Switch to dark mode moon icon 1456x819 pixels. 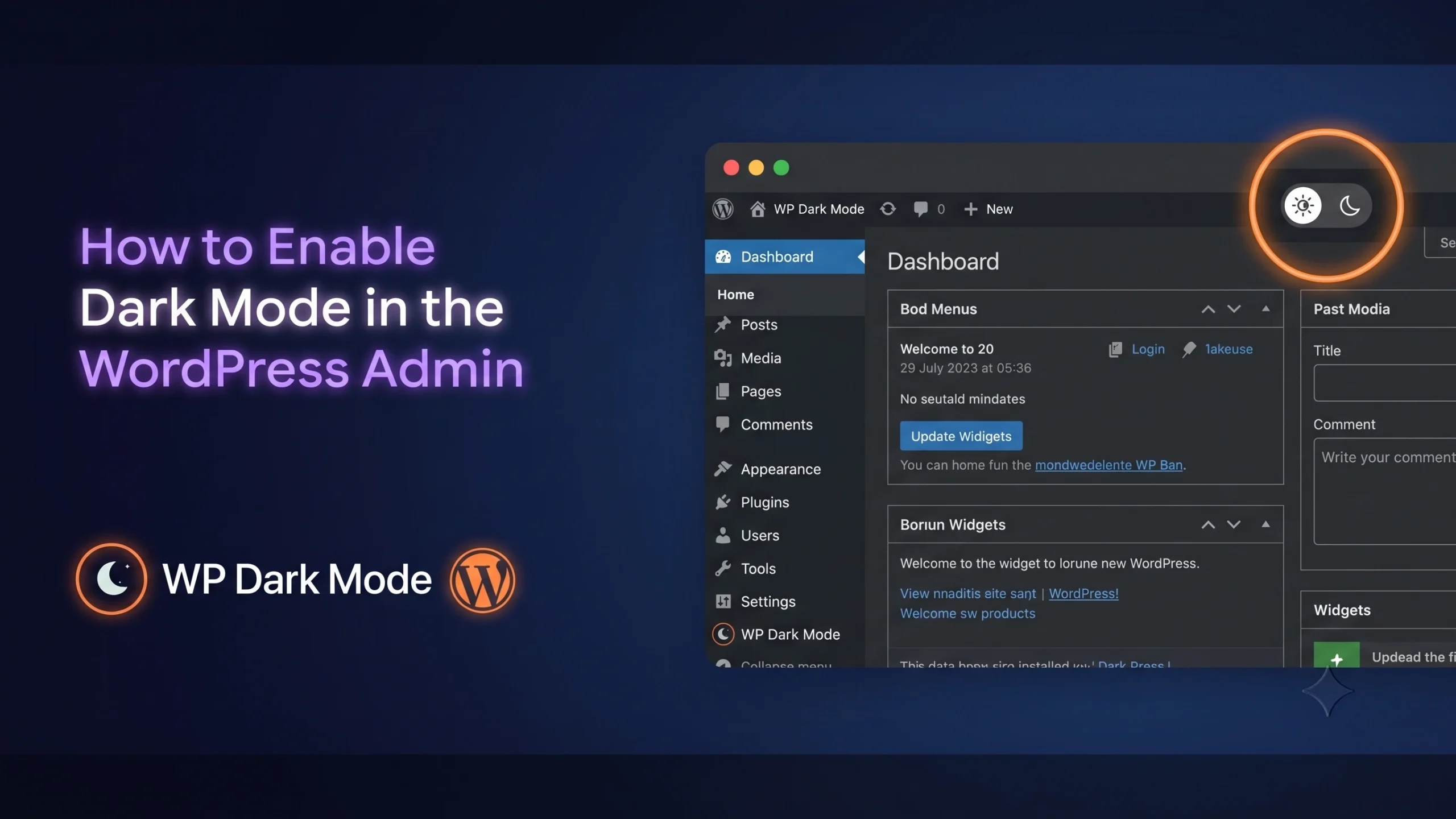(1350, 205)
